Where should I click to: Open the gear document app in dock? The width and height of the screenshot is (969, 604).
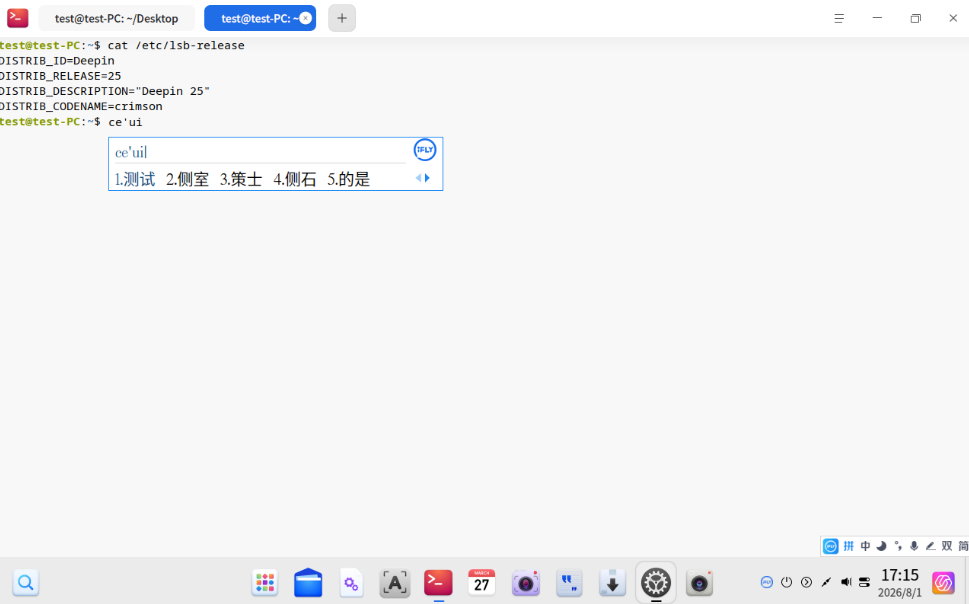[x=352, y=582]
